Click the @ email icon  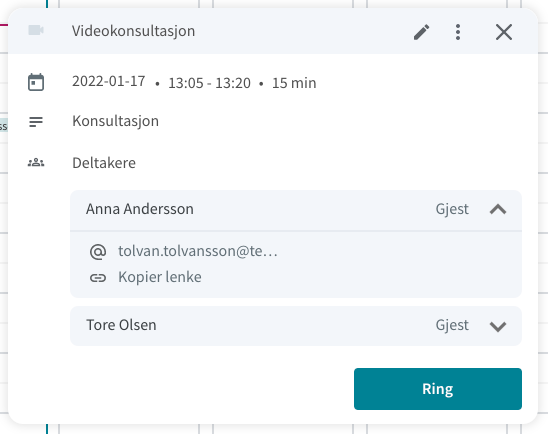[x=98, y=252]
